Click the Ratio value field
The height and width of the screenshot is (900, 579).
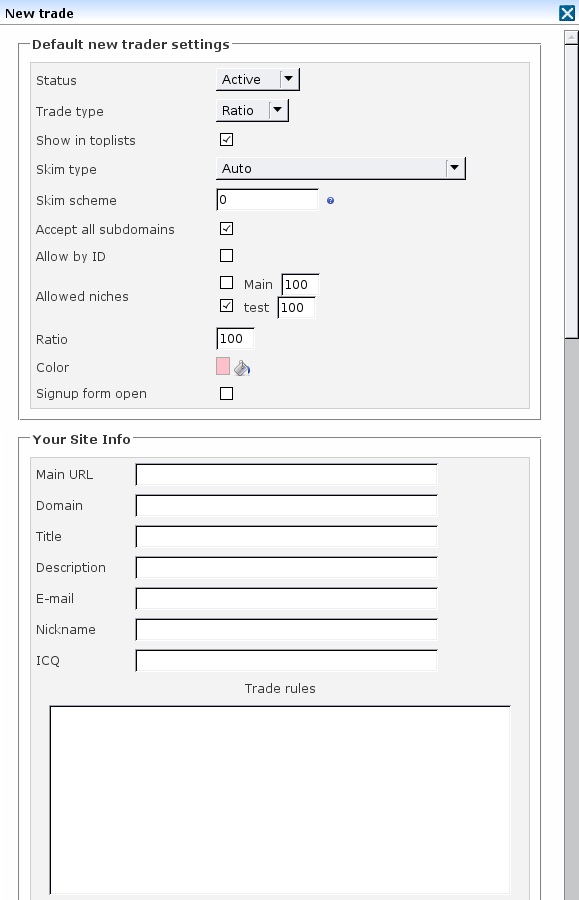[x=235, y=339]
